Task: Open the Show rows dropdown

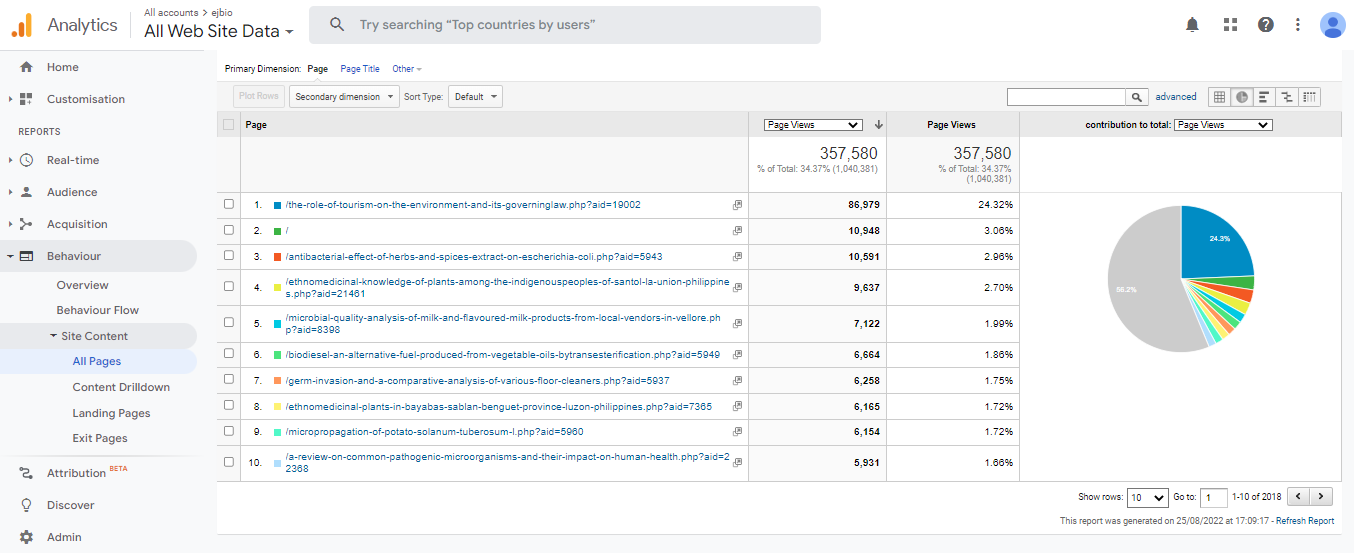Action: click(1147, 497)
